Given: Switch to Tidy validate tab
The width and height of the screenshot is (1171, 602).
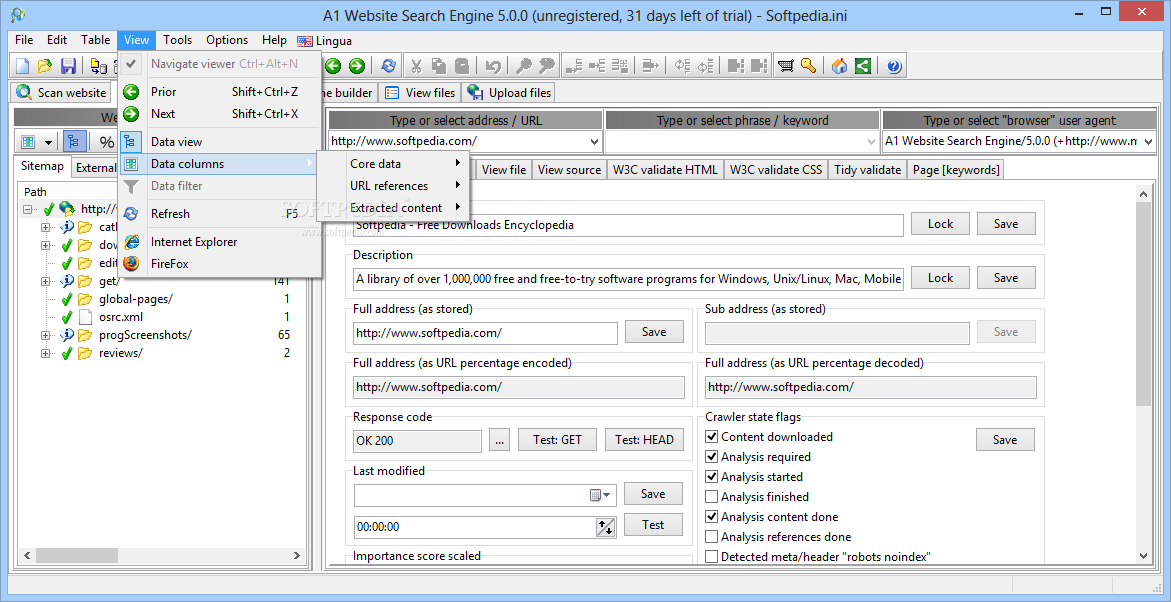Looking at the screenshot, I should (x=868, y=170).
